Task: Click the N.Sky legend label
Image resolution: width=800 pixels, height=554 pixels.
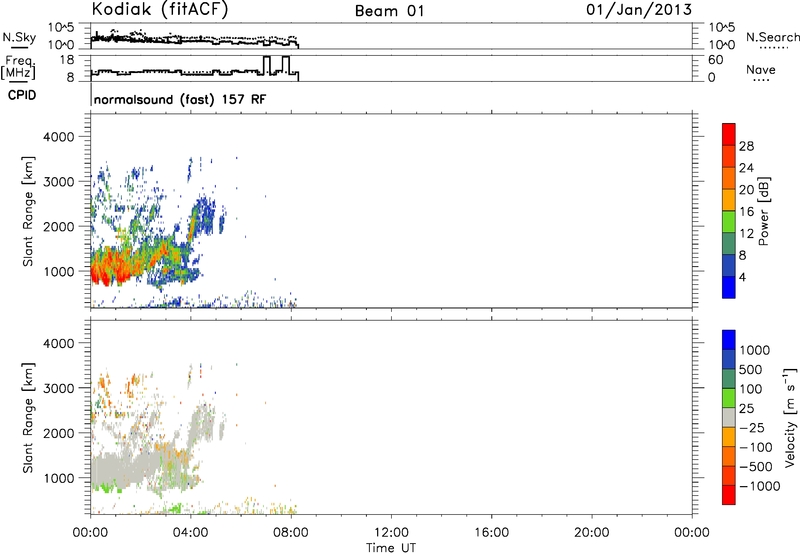Action: coord(19,38)
